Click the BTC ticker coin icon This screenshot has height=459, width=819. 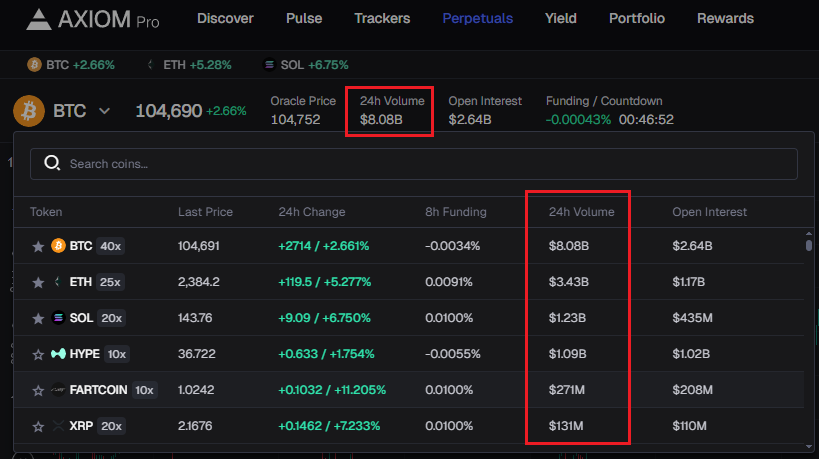click(34, 65)
